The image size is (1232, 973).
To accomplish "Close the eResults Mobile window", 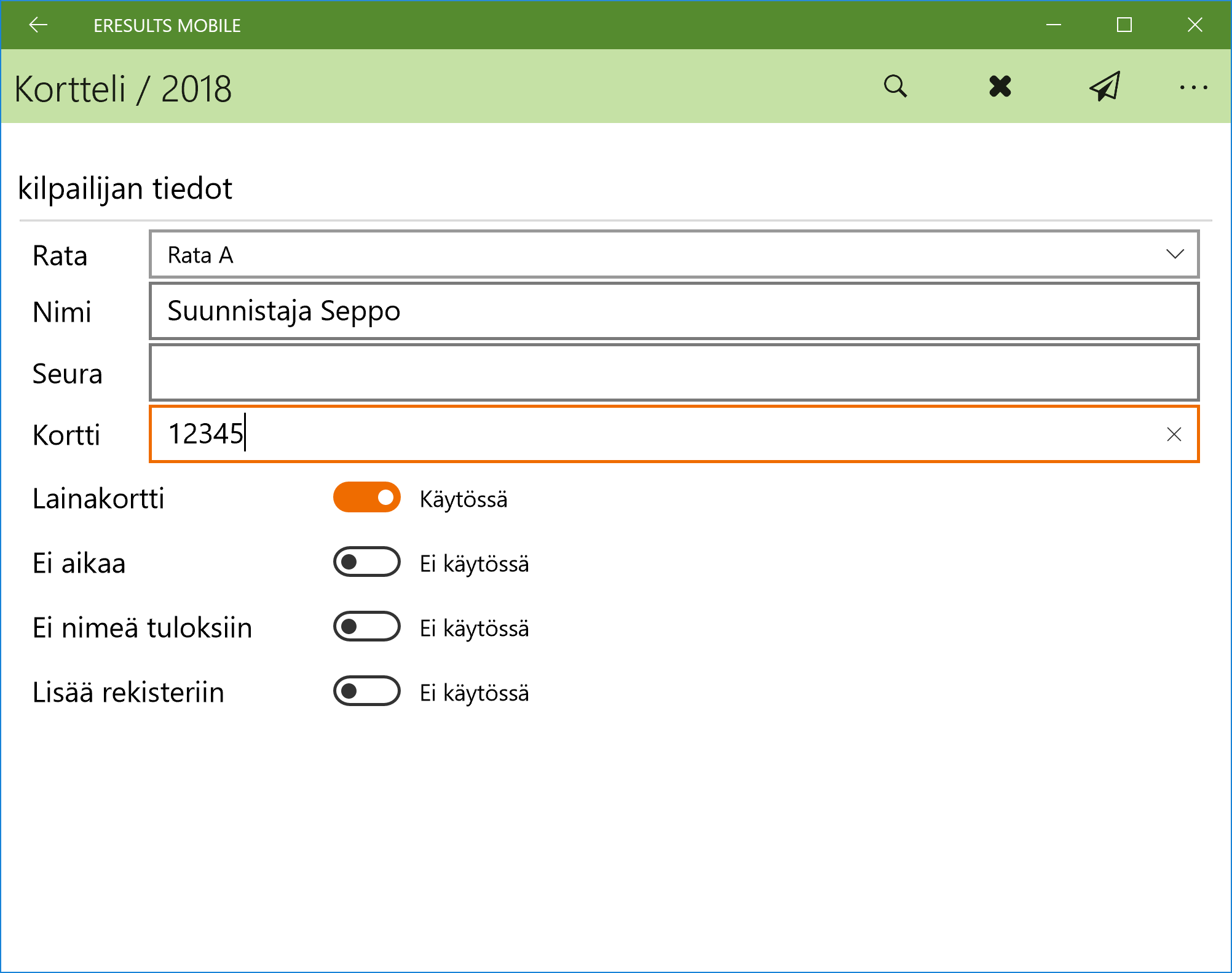I will pos(1194,25).
